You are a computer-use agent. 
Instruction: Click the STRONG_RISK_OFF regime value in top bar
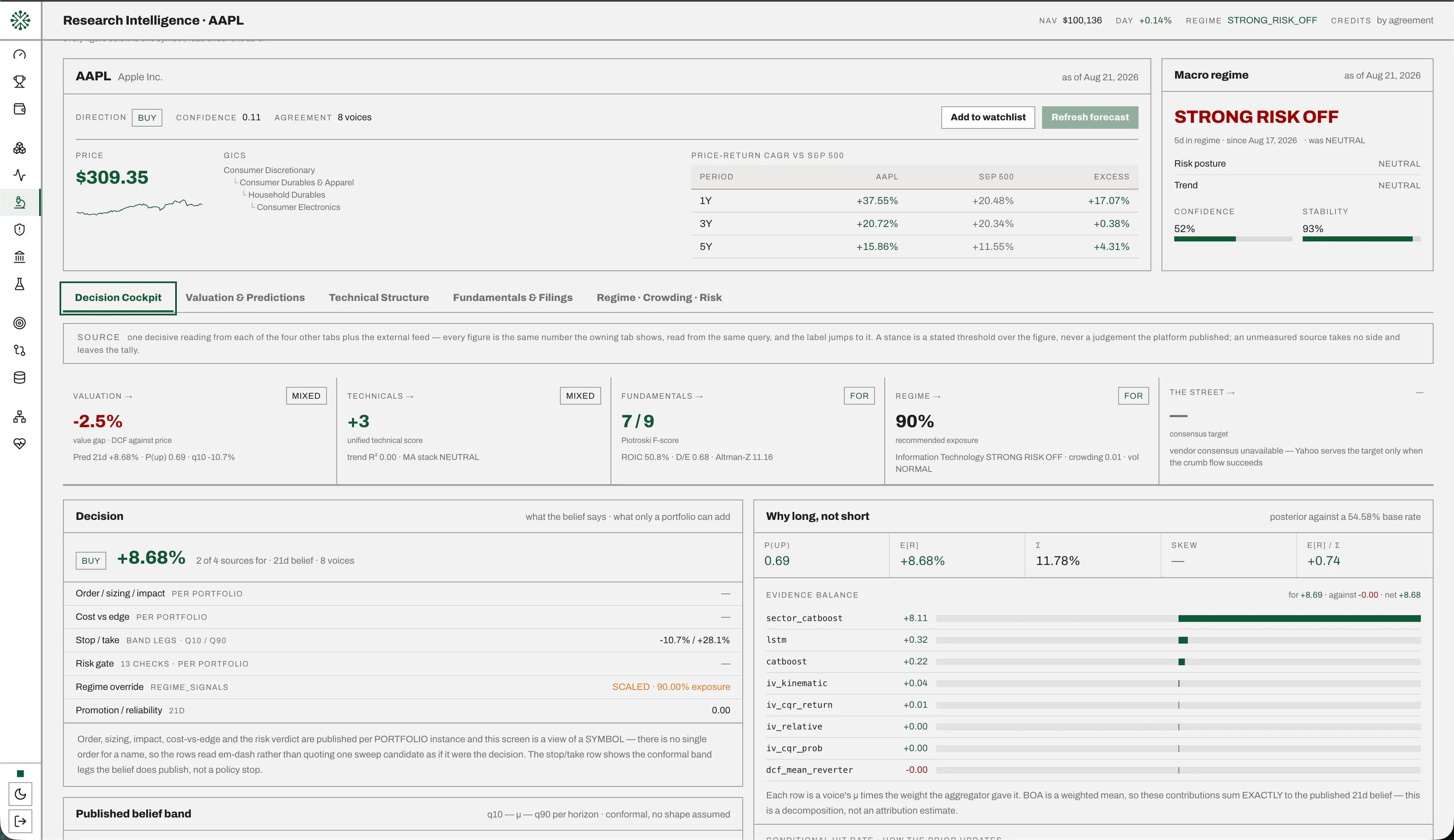click(x=1272, y=20)
